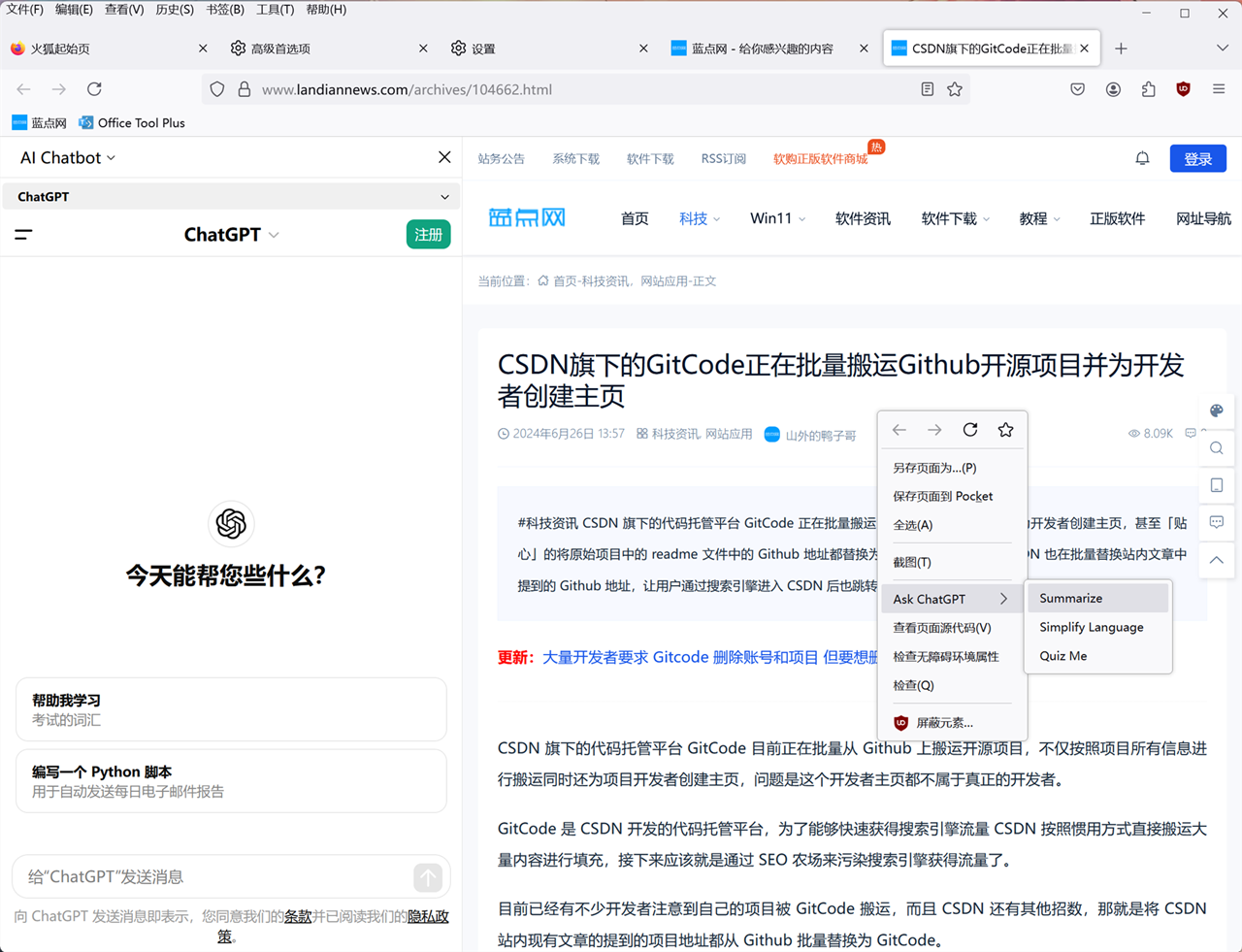Click the 蓝点网 site logo
Viewport: 1242px width, 952px height.
pyautogui.click(x=527, y=217)
